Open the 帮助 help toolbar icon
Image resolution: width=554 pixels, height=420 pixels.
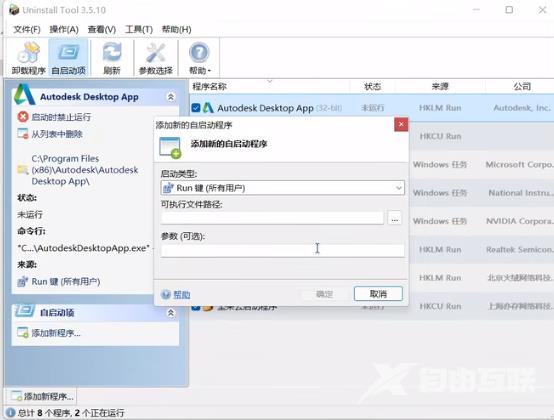click(x=200, y=58)
